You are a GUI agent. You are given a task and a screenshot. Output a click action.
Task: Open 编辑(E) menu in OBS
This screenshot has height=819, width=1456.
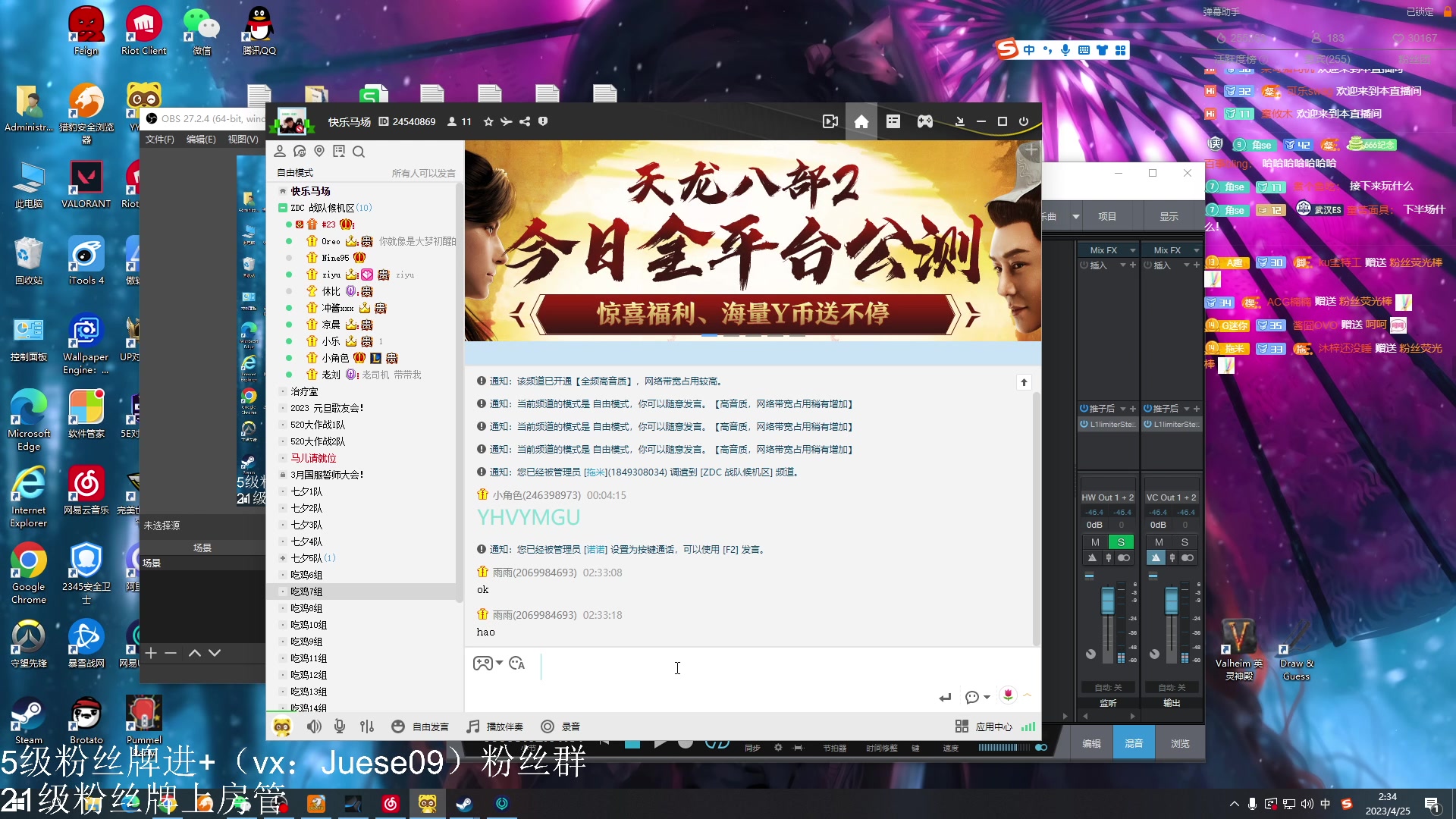[201, 140]
